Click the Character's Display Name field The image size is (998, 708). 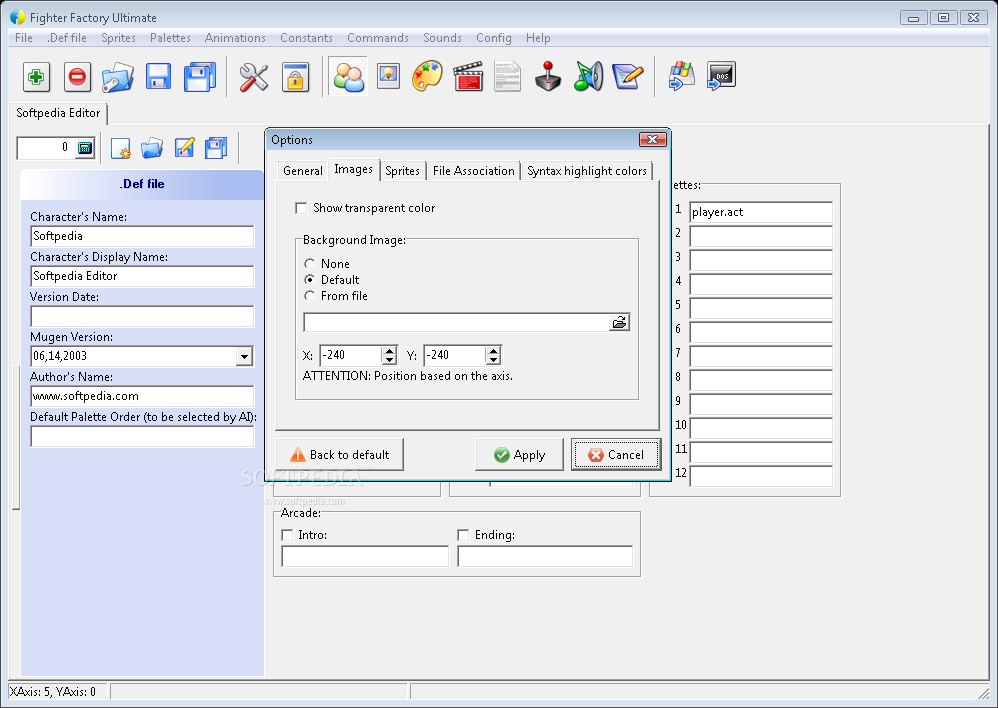[142, 276]
